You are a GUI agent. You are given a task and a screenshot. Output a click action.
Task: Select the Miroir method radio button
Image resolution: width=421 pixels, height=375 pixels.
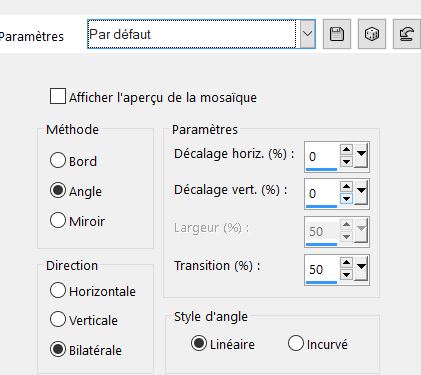coord(58,220)
